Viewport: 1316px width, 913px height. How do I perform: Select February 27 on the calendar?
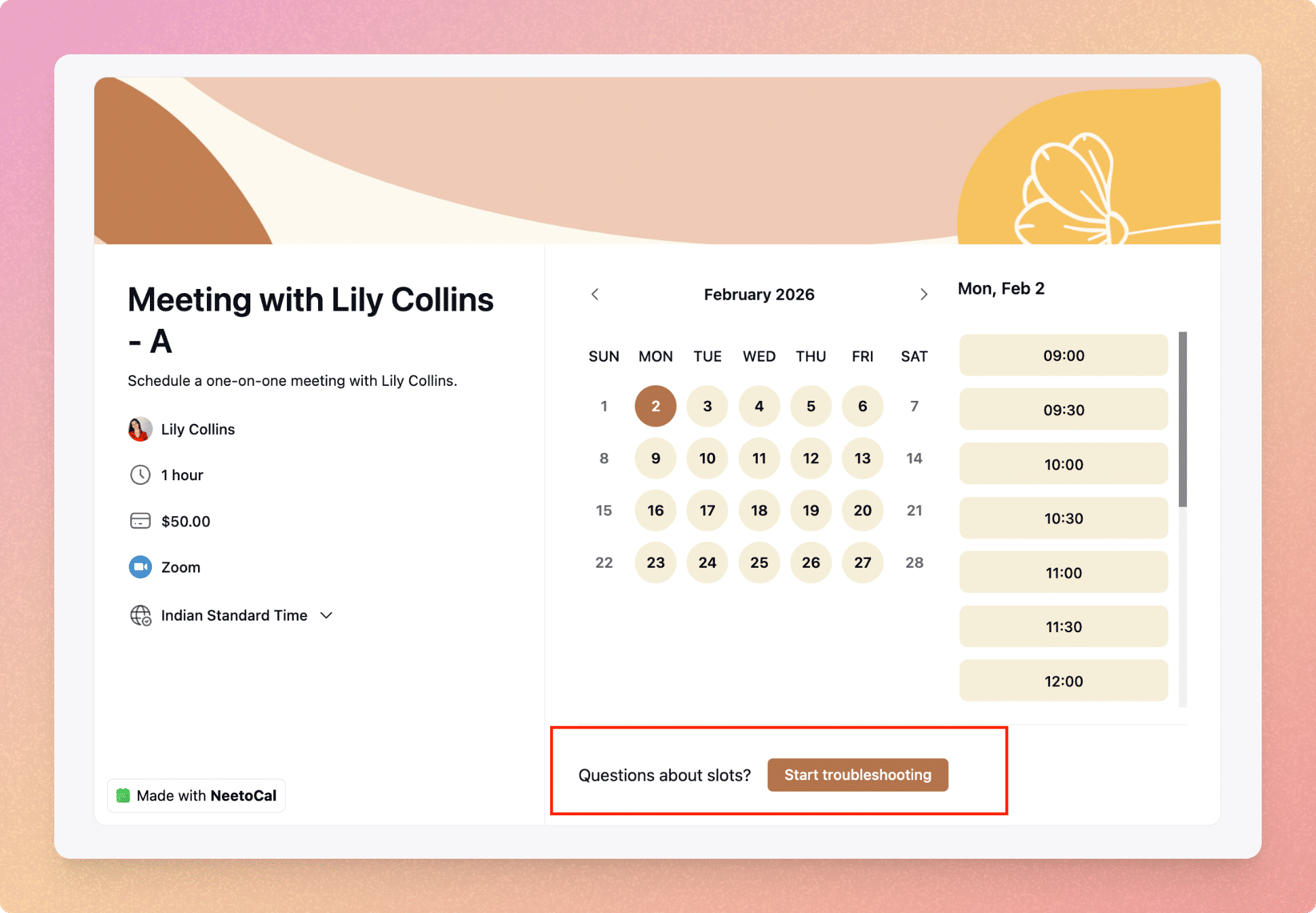pos(862,562)
